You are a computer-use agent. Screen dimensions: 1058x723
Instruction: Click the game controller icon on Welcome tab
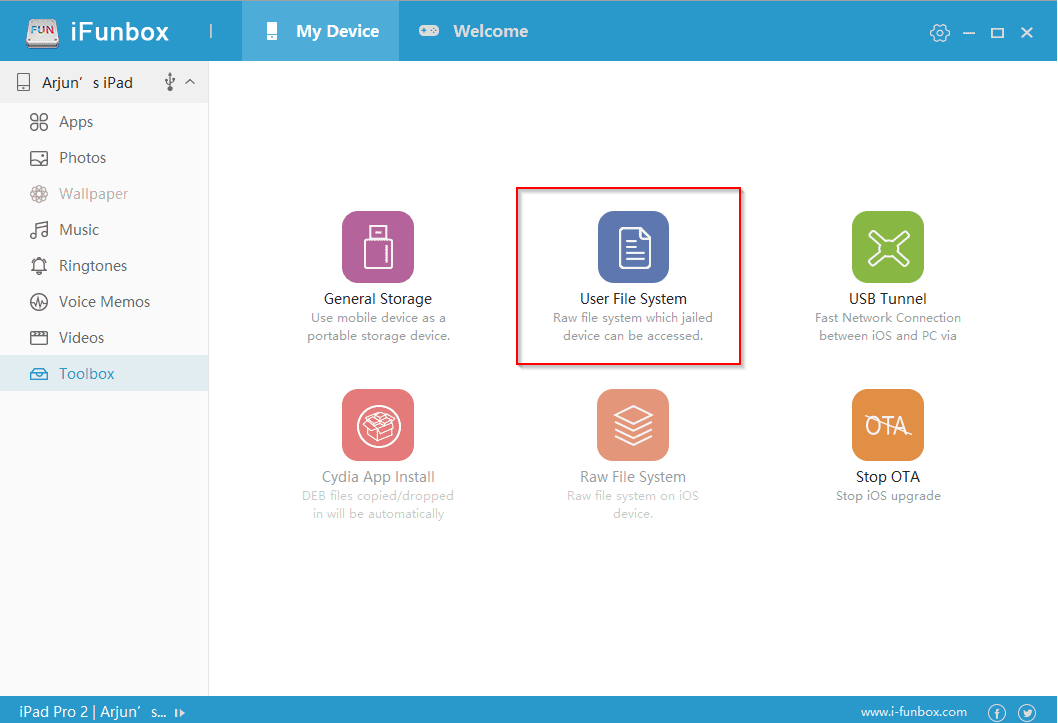coord(429,30)
